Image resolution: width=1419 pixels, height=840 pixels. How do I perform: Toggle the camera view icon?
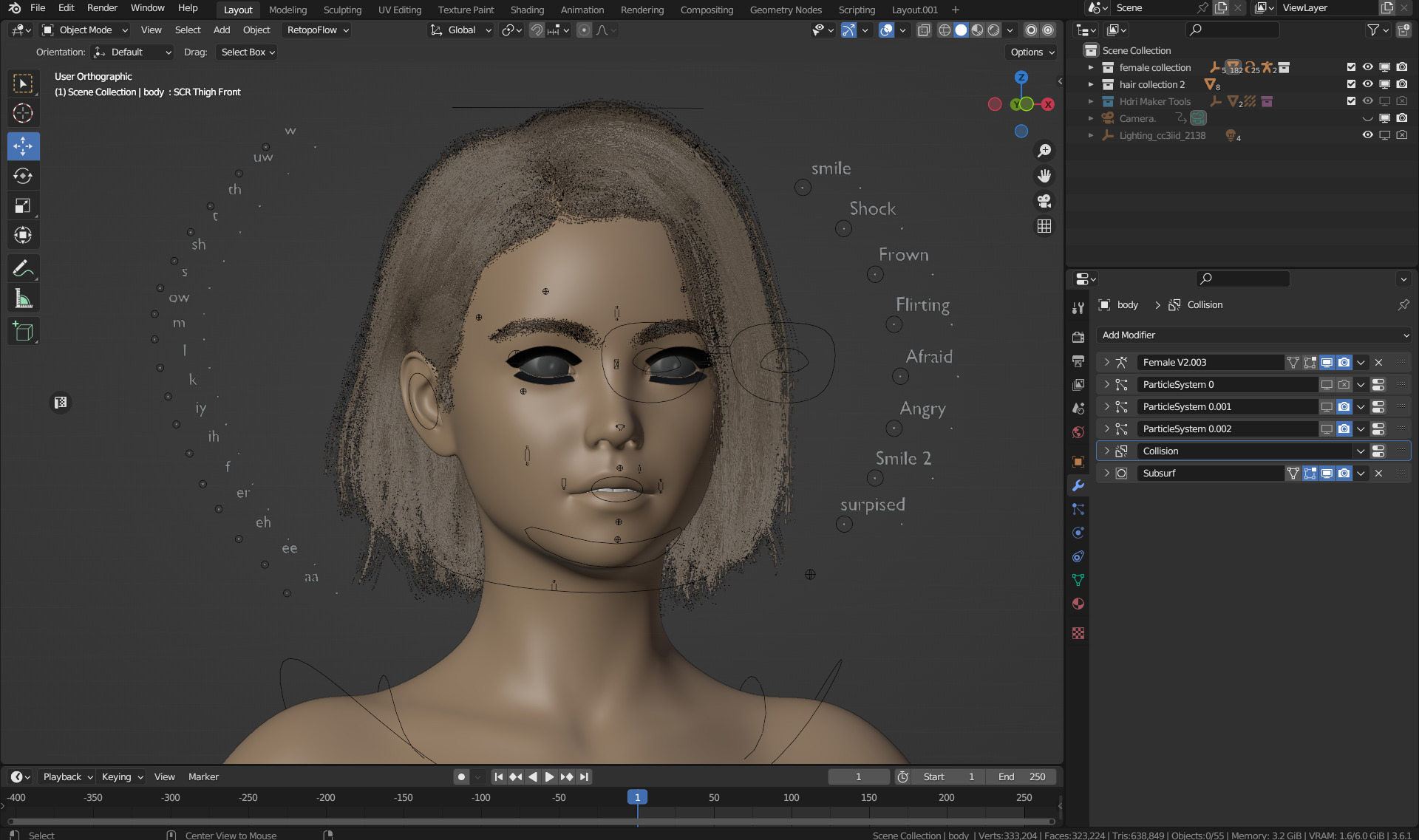pyautogui.click(x=1044, y=201)
